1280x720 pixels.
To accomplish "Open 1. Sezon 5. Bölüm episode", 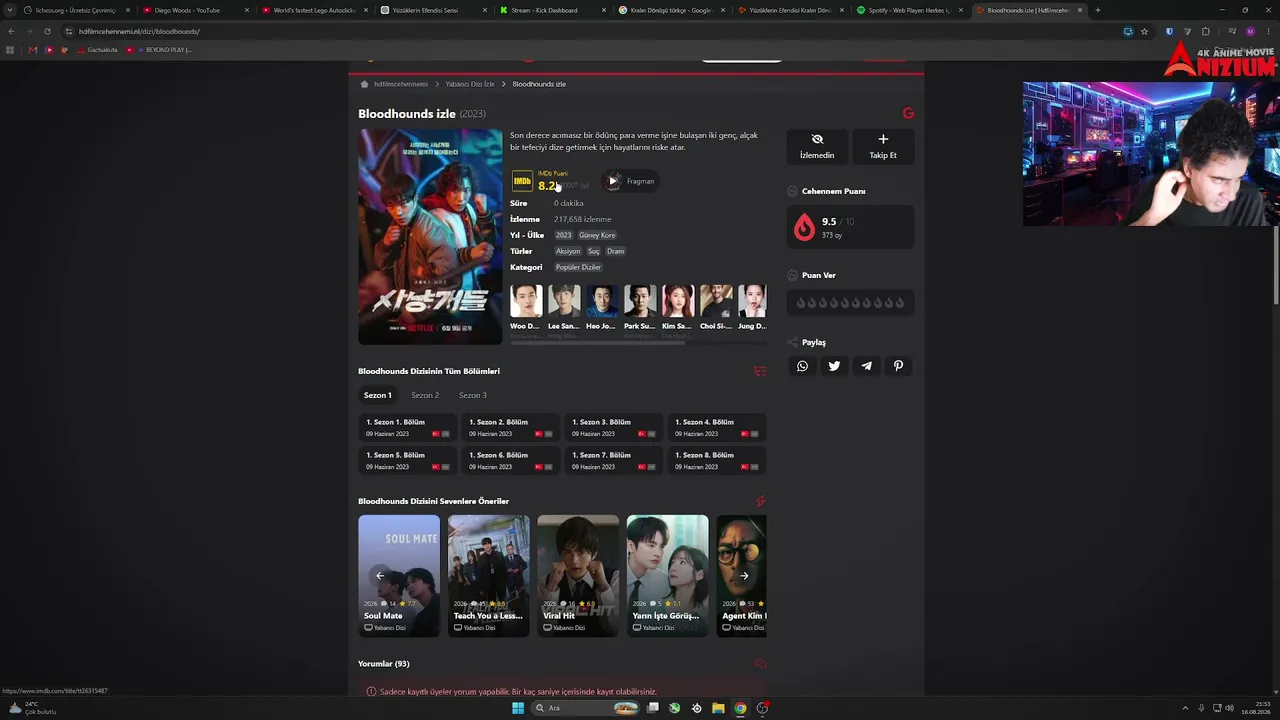I will [408, 460].
